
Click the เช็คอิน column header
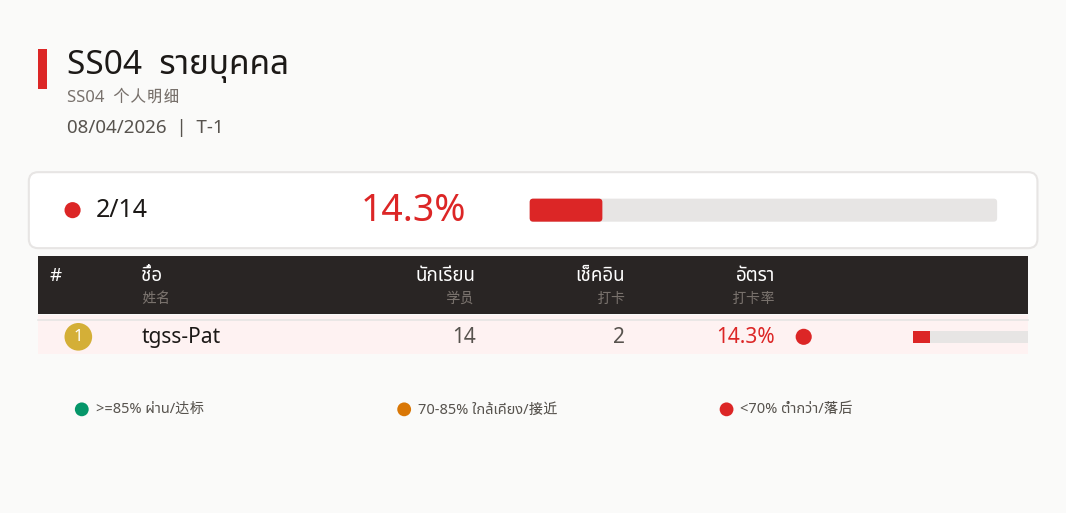tap(600, 275)
